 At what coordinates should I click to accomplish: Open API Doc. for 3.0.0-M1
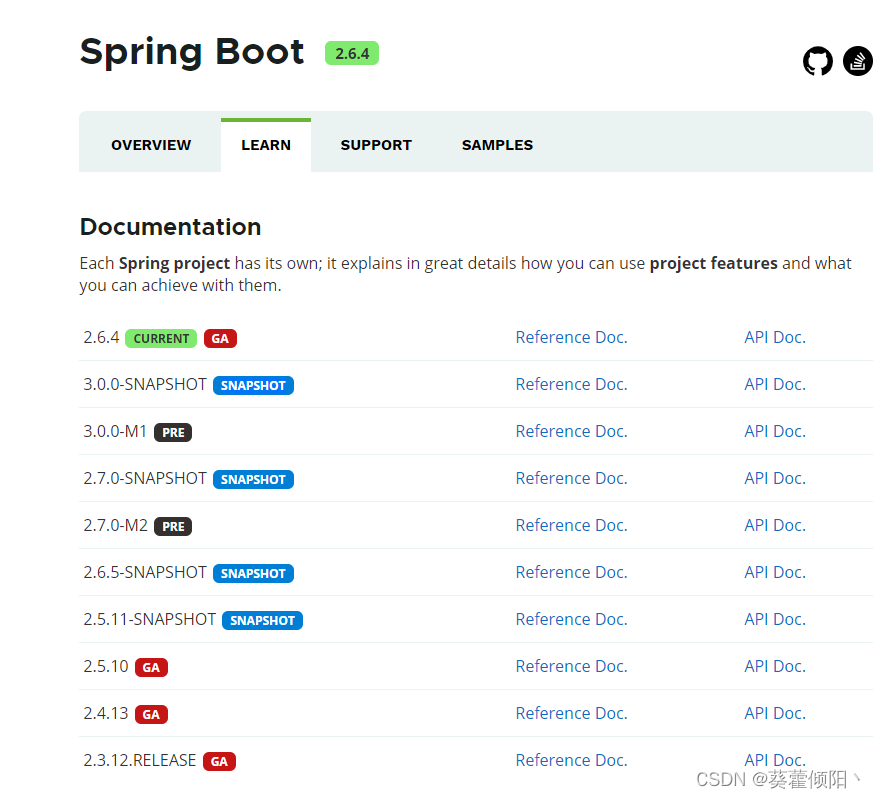click(775, 431)
